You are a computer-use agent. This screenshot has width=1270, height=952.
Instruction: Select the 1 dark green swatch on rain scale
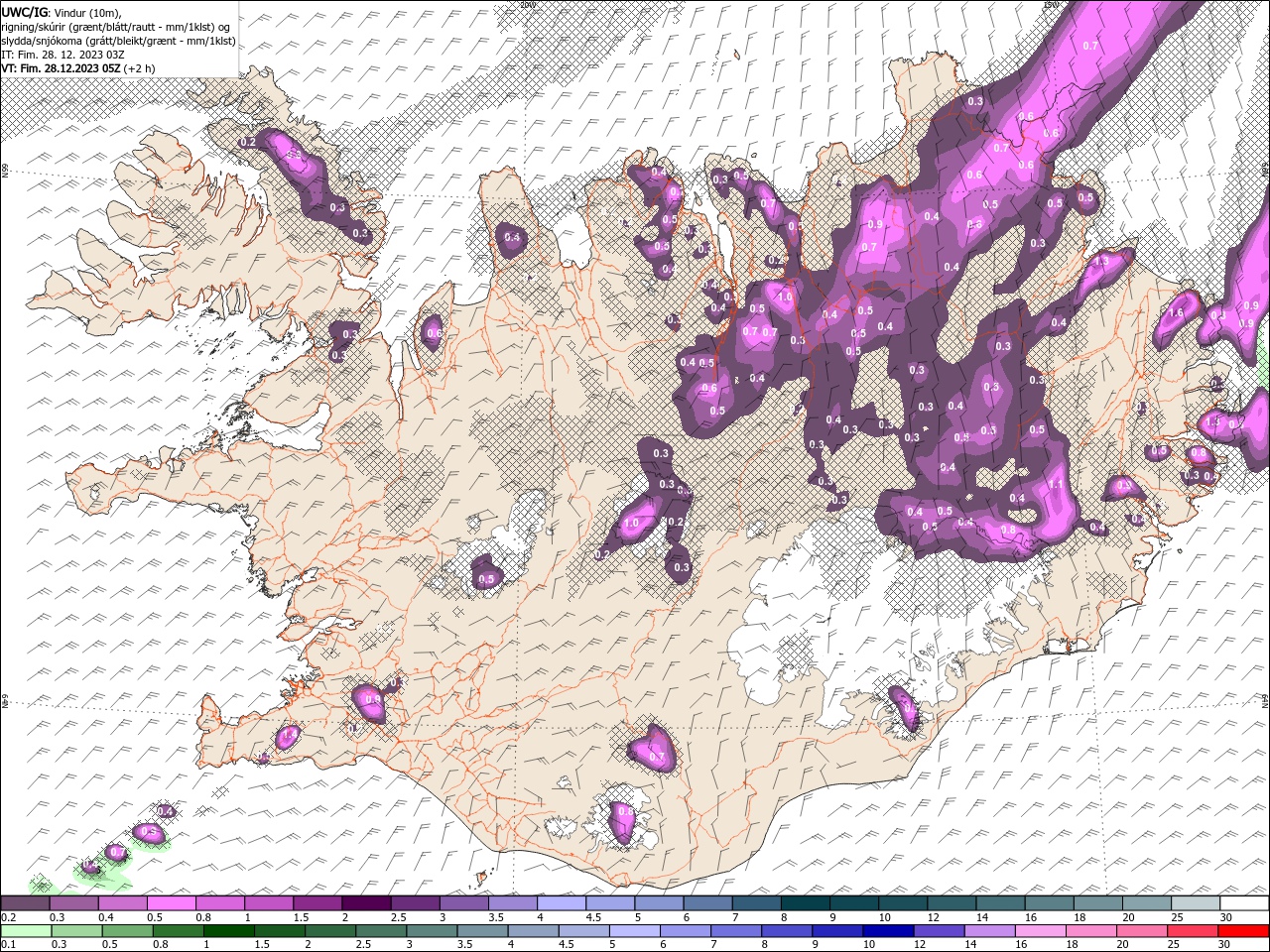228,931
